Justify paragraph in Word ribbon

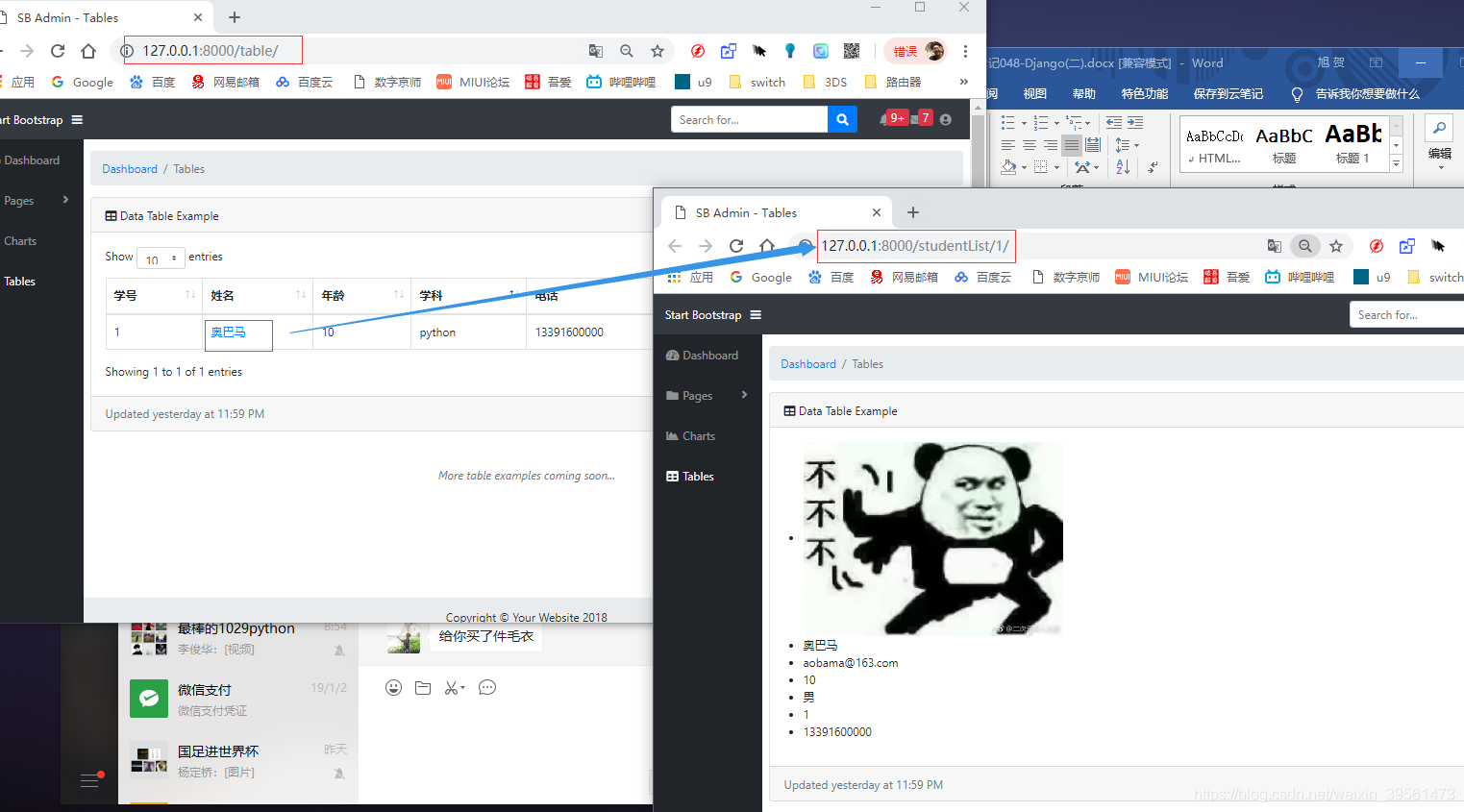point(1072,145)
